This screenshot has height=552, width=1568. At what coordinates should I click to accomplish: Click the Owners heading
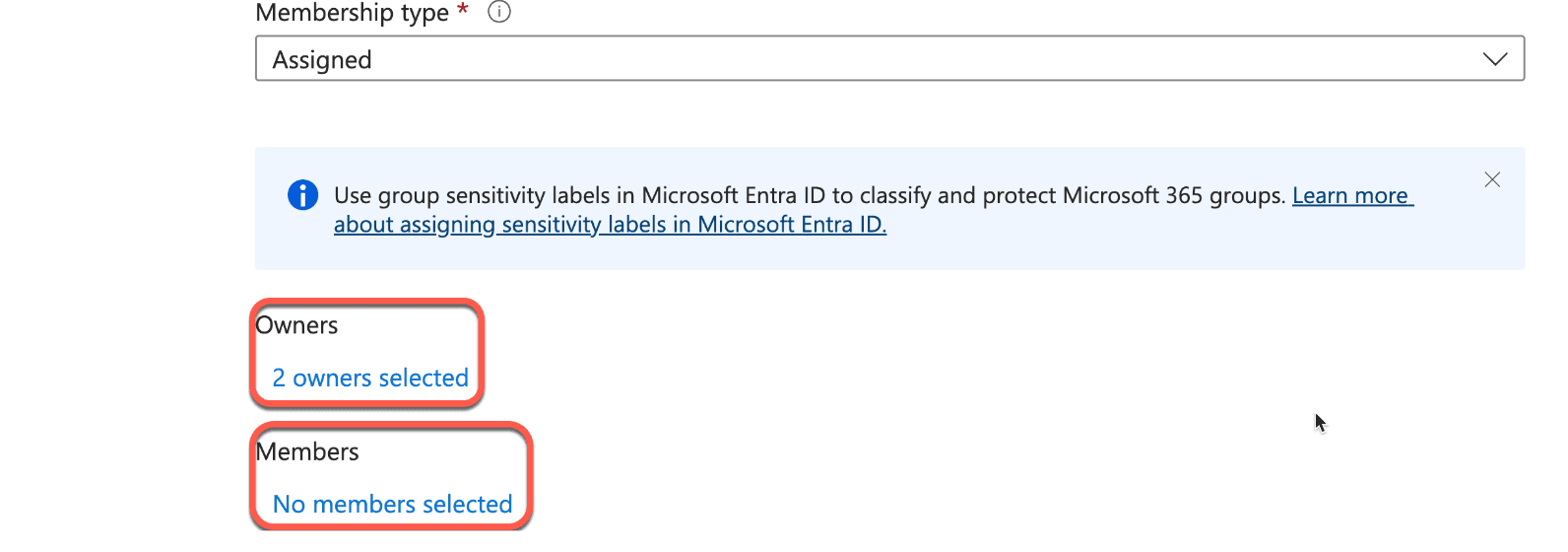pos(296,325)
